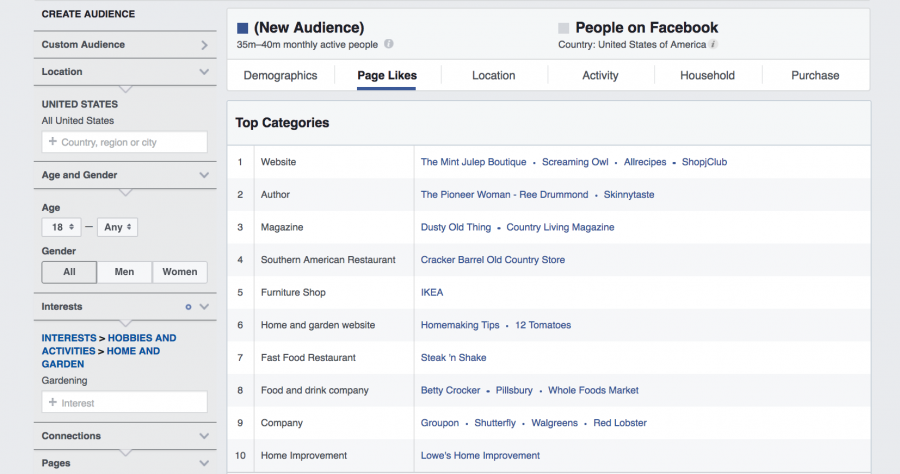This screenshot has width=900, height=474.
Task: Click the Country, region or city field
Action: click(x=125, y=142)
